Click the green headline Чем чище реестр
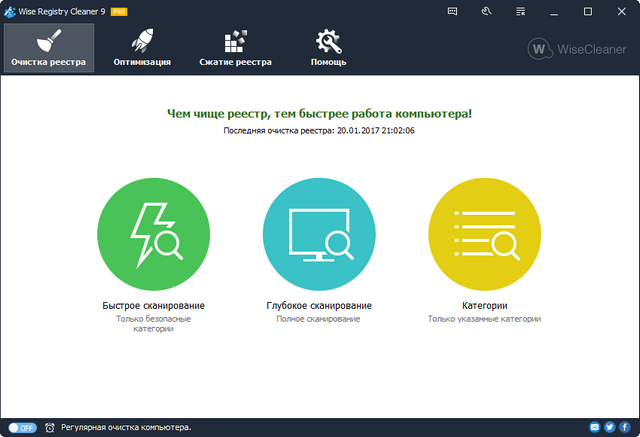Image resolution: width=640 pixels, height=437 pixels. click(x=320, y=113)
